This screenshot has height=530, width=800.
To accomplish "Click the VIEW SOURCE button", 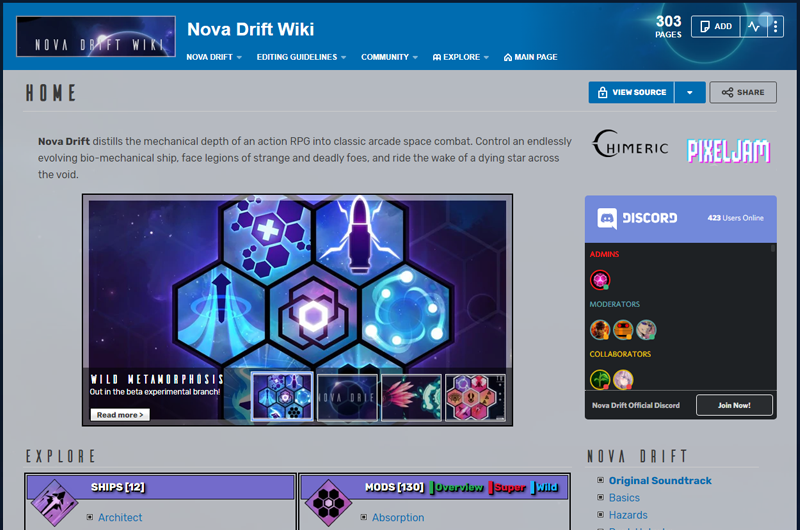I will pyautogui.click(x=631, y=92).
